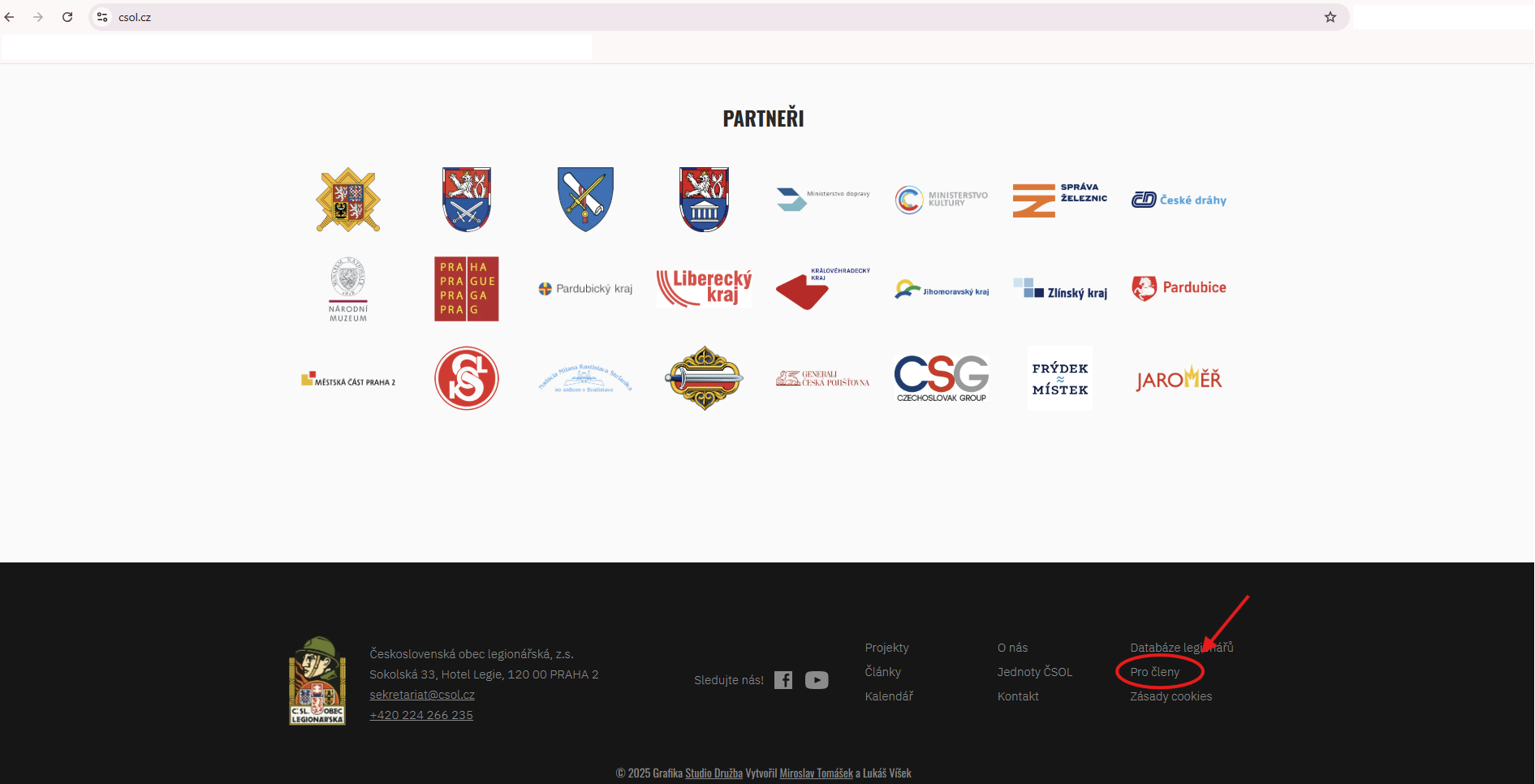Click the CSG Czechoslovak Group logo
Screen dimensions: 1535x784
[x=942, y=378]
